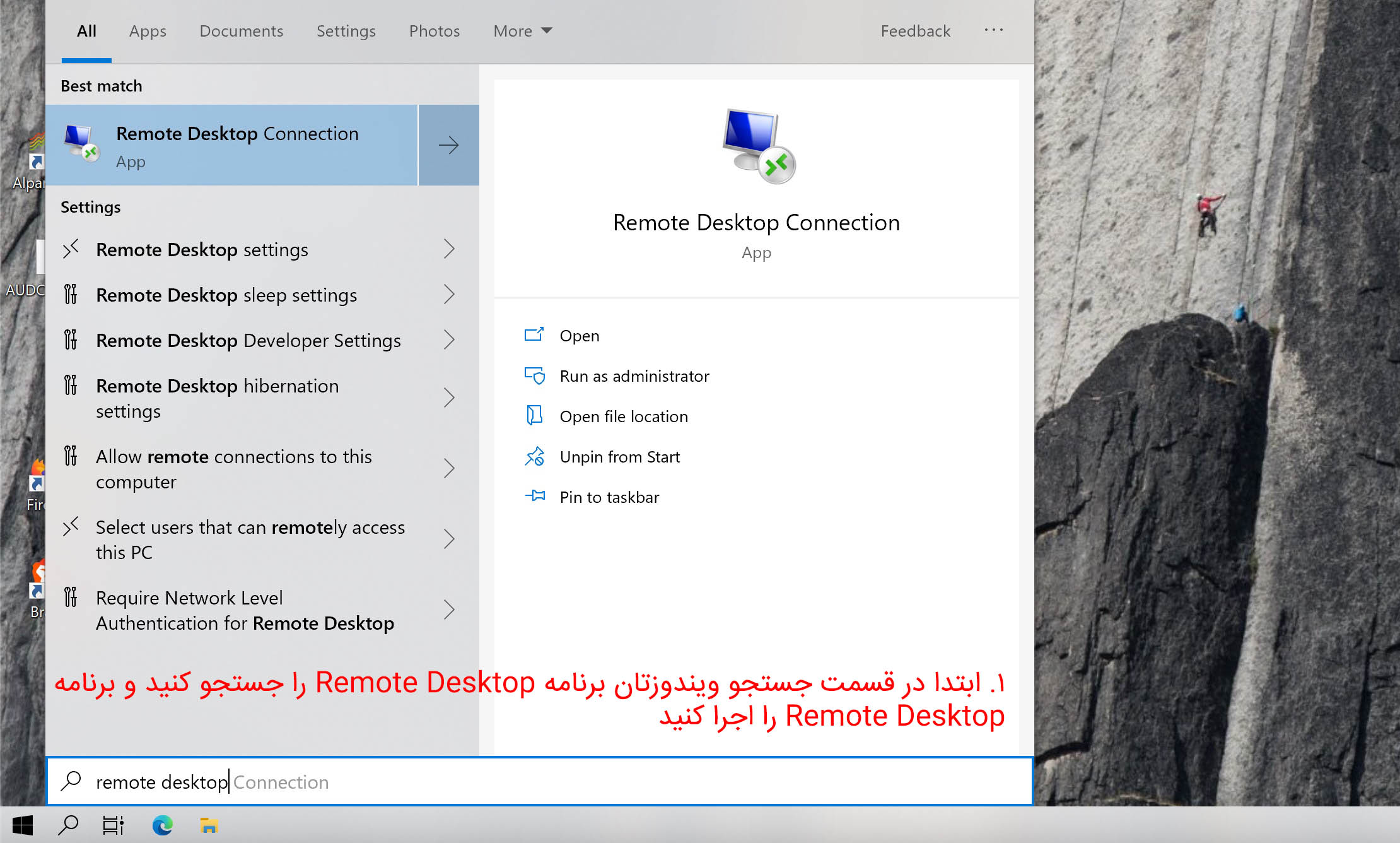The width and height of the screenshot is (1400, 843).
Task: Open File Explorer from the taskbar
Action: click(x=209, y=825)
